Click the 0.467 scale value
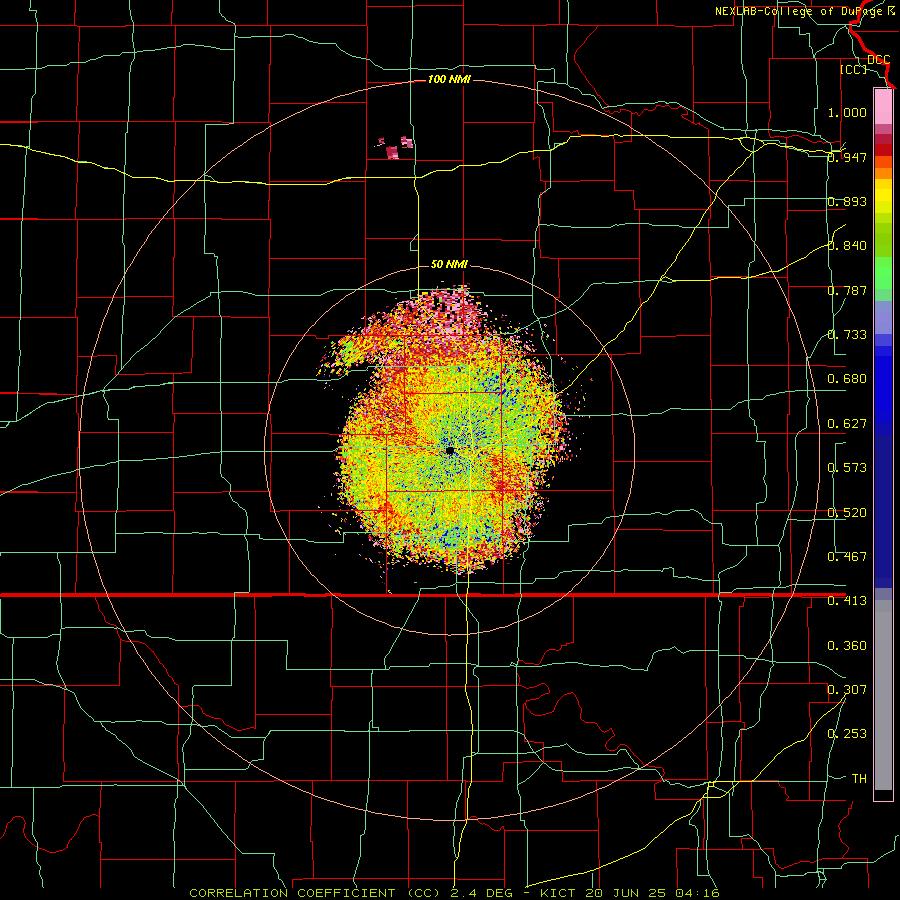Viewport: 900px width, 900px height. click(847, 557)
